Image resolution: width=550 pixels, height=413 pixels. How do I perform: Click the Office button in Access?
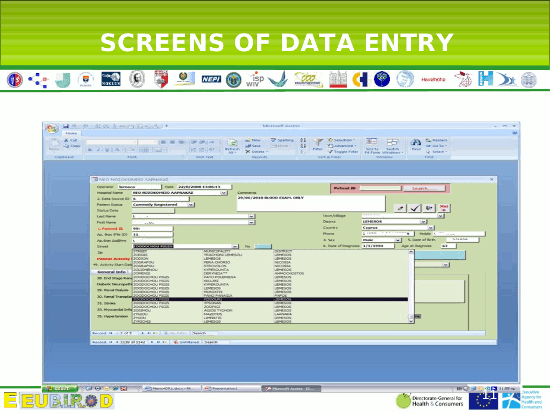51,128
